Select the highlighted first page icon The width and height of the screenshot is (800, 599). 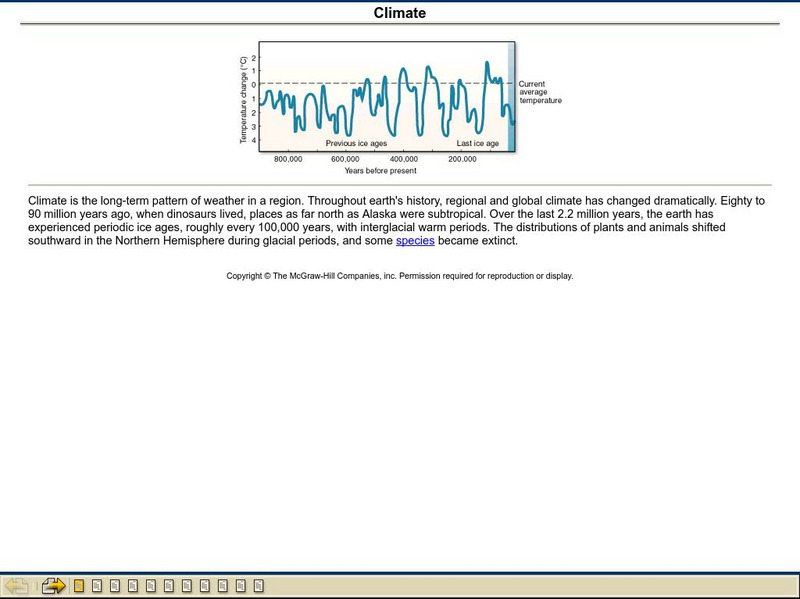(x=79, y=585)
